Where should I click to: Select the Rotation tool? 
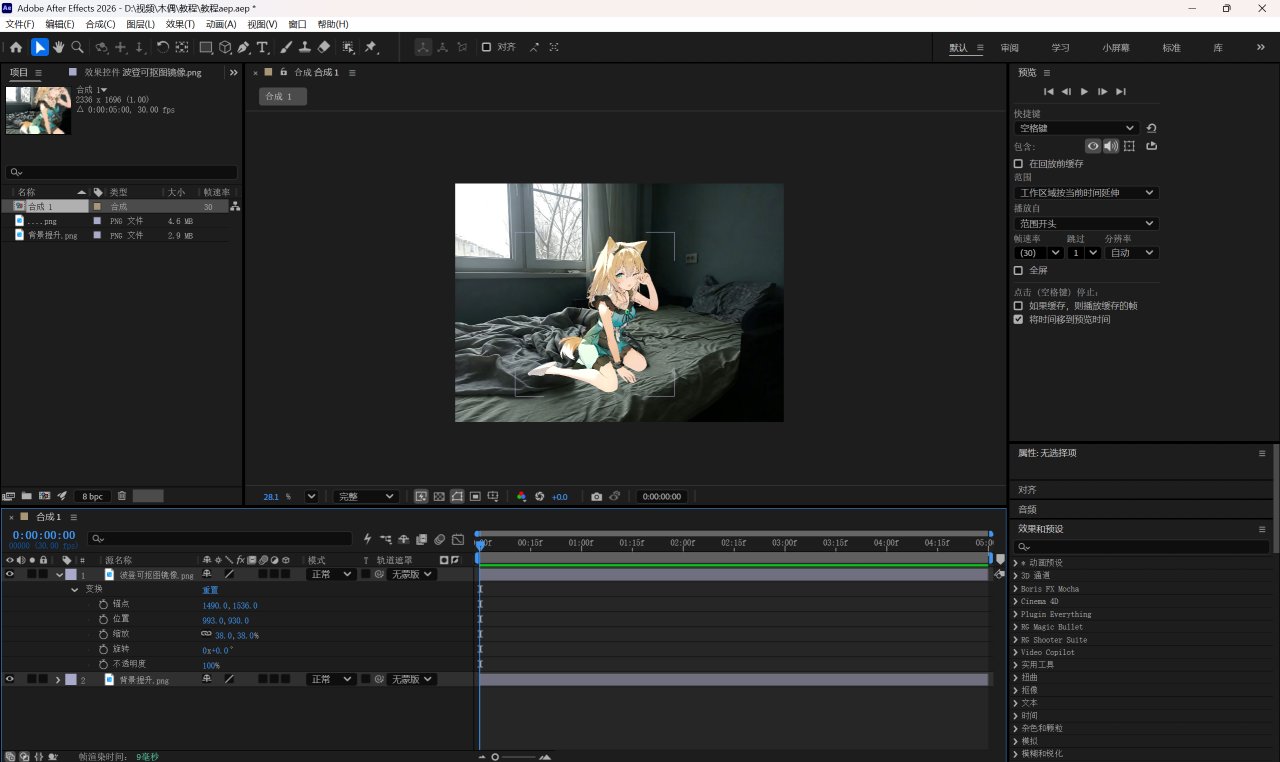[162, 47]
